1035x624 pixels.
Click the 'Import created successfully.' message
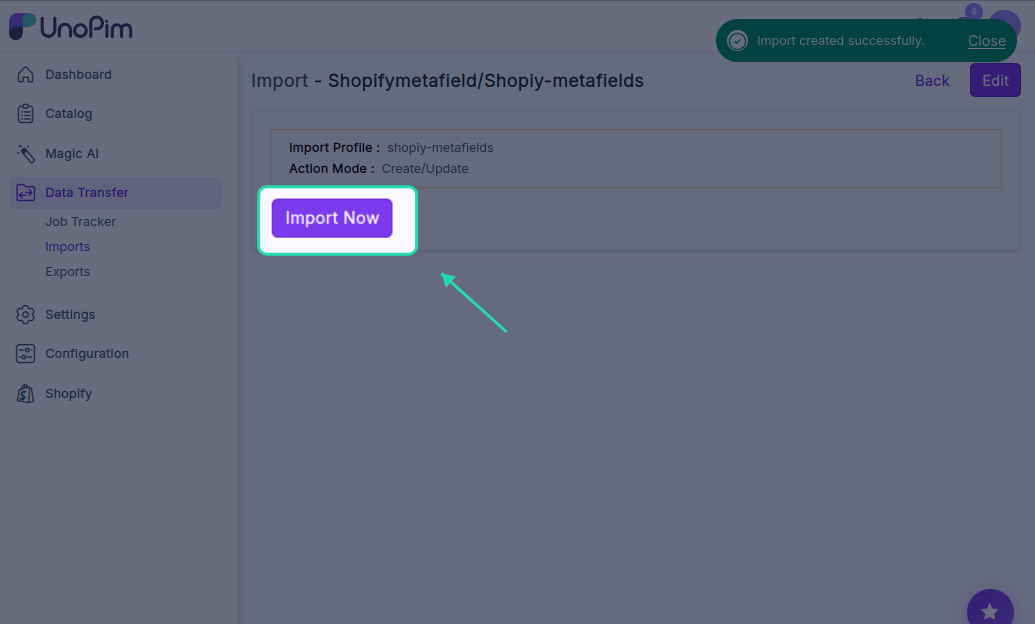coord(840,41)
